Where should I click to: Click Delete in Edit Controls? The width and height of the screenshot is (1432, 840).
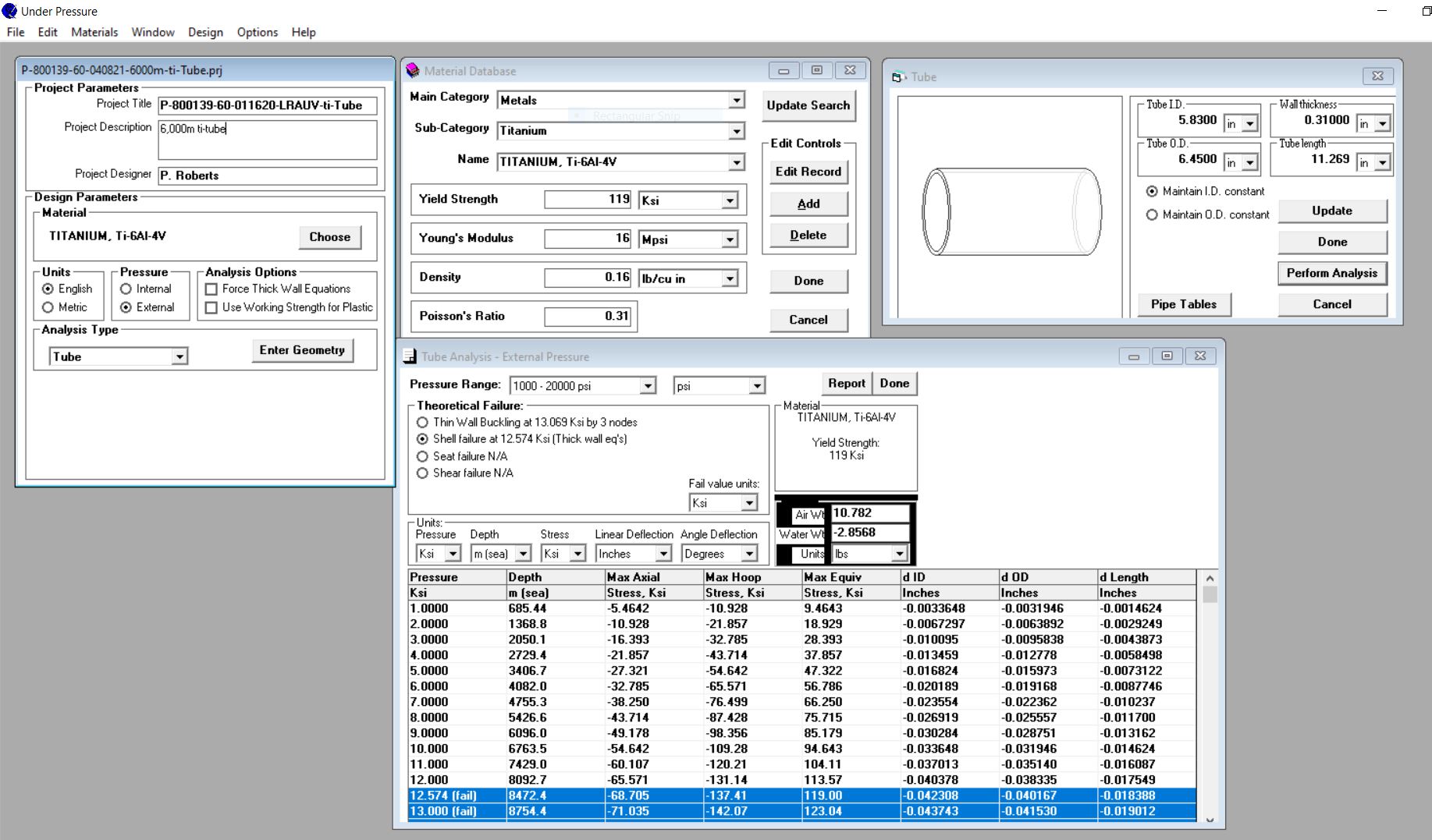(x=808, y=235)
